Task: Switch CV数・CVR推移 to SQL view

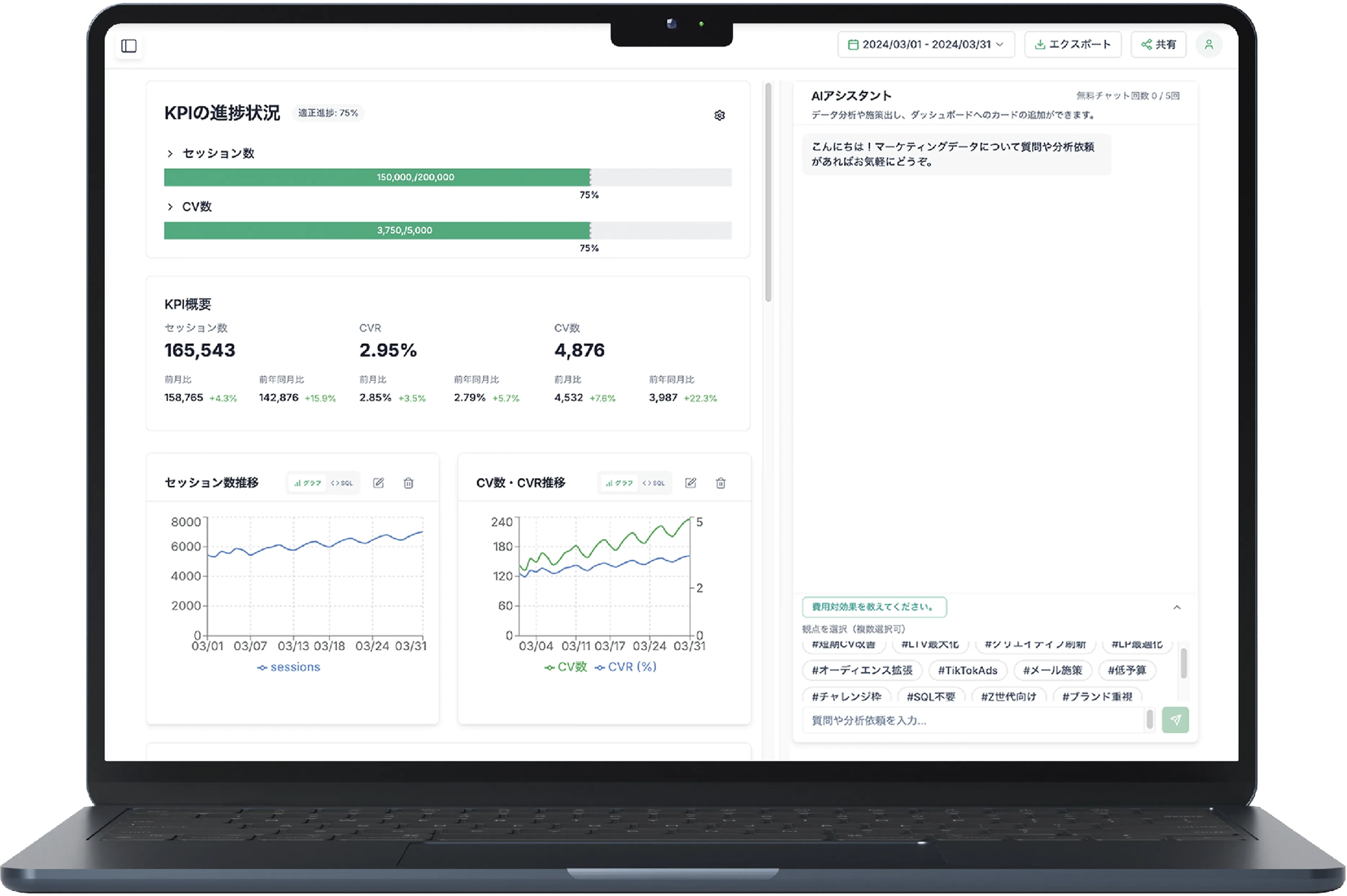Action: click(x=653, y=483)
